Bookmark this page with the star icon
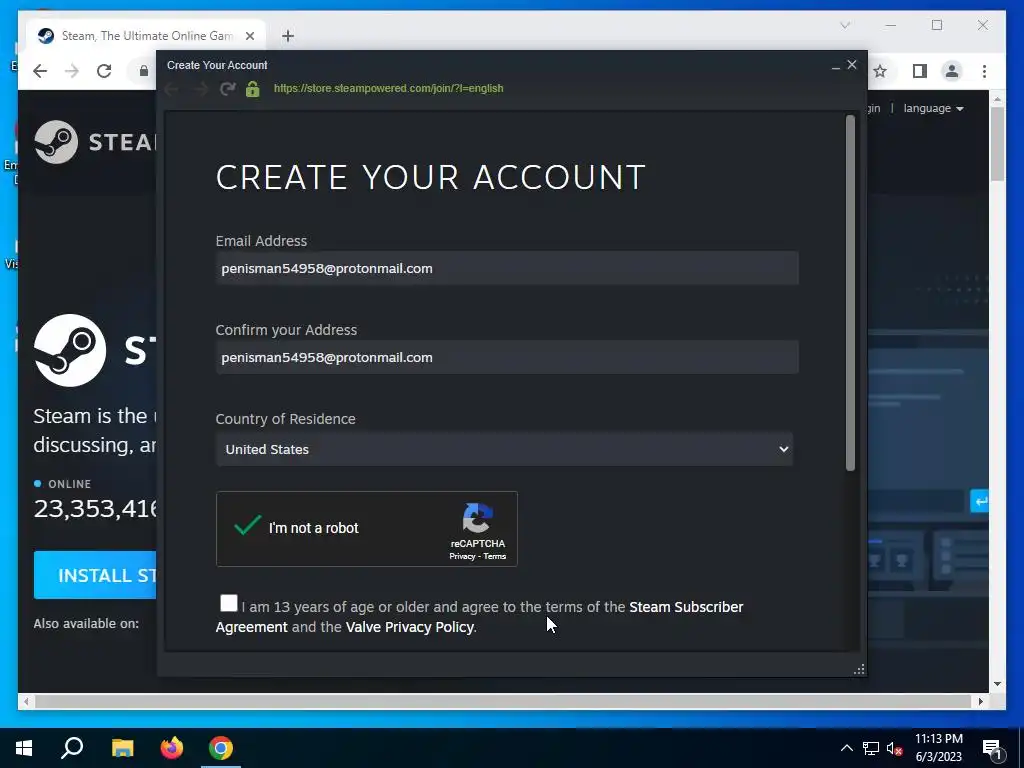Image resolution: width=1024 pixels, height=768 pixels. pos(880,71)
